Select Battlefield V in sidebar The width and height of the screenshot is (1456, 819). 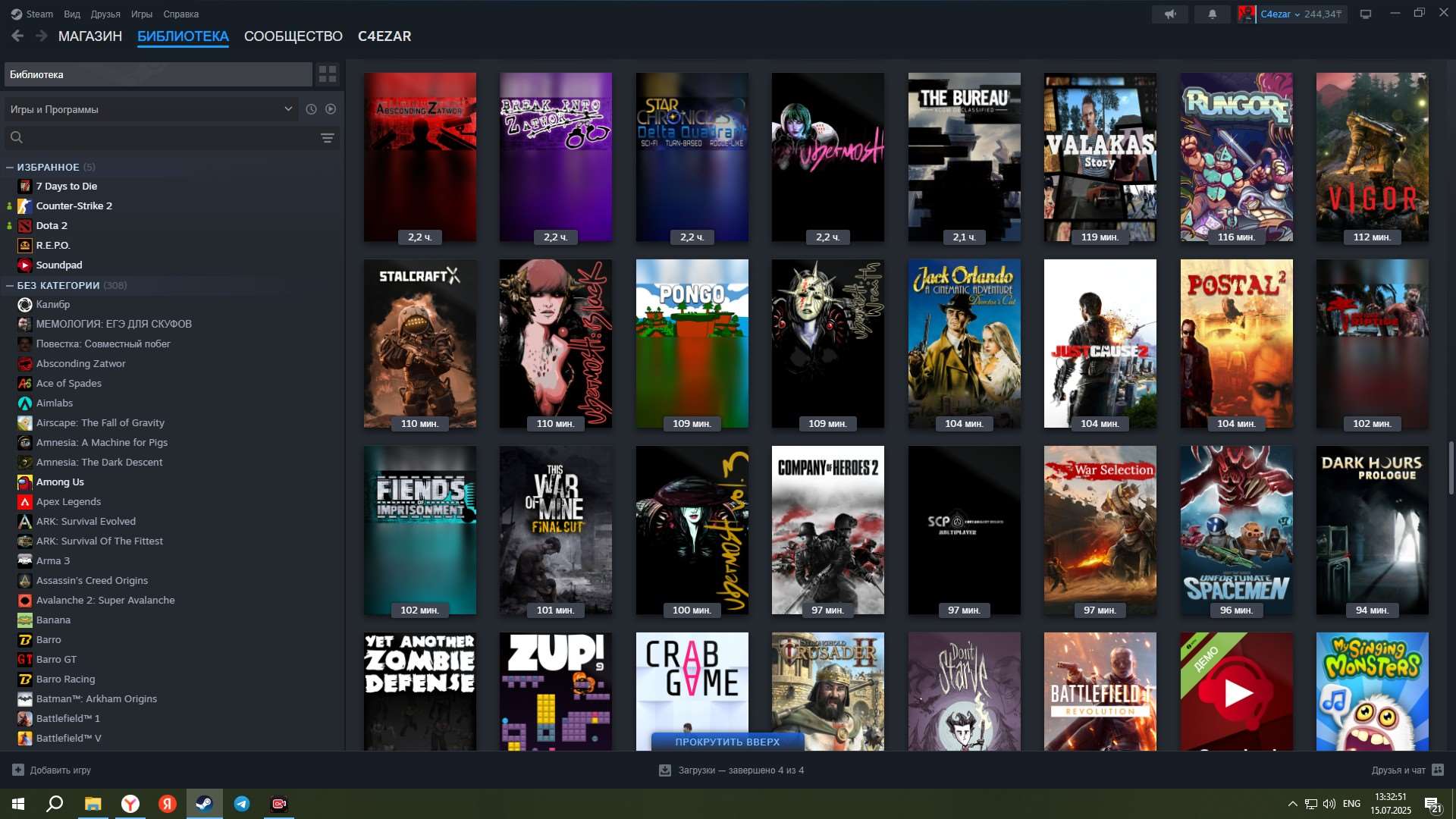point(68,738)
